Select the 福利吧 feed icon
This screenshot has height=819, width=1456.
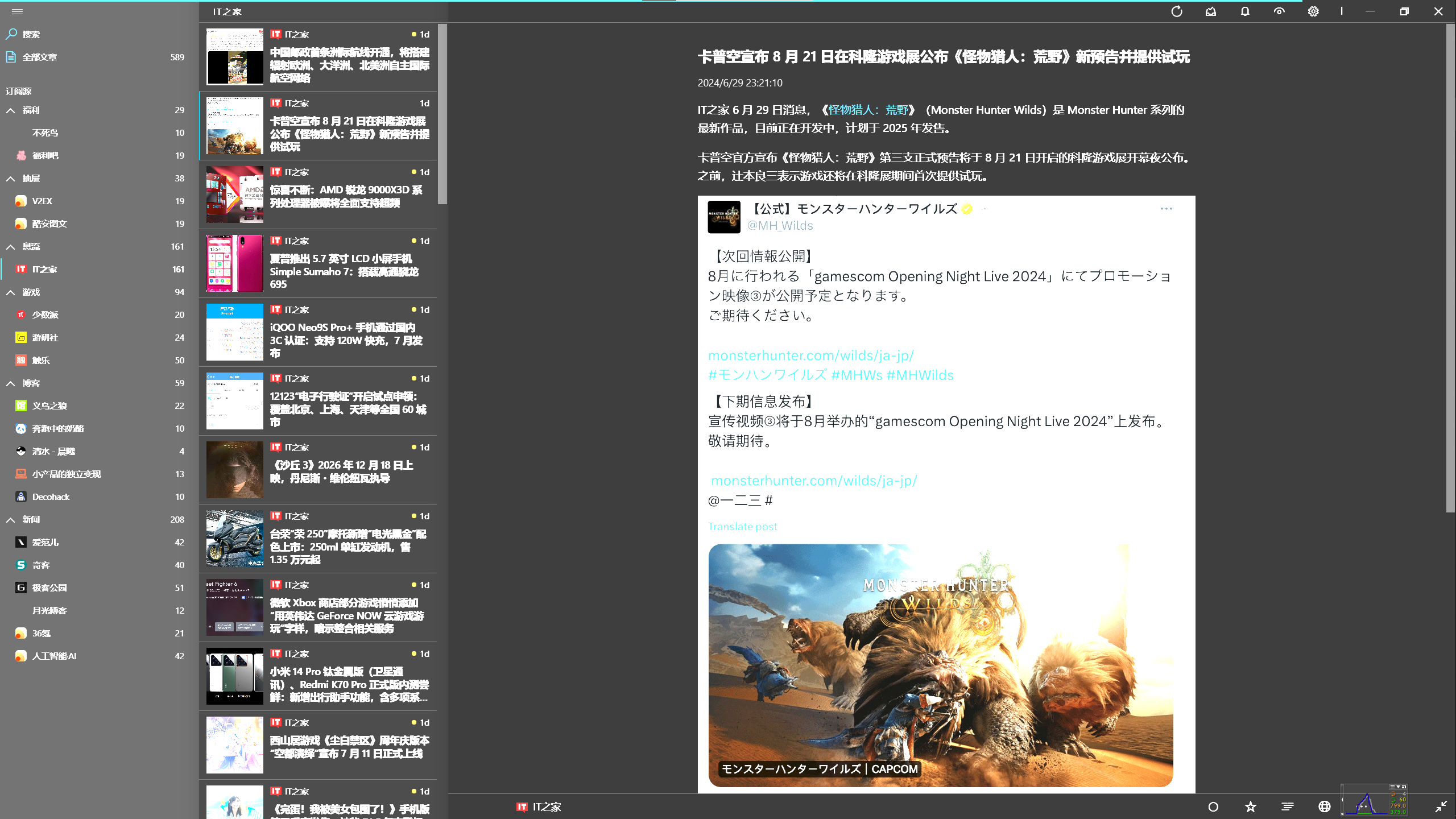click(x=21, y=156)
